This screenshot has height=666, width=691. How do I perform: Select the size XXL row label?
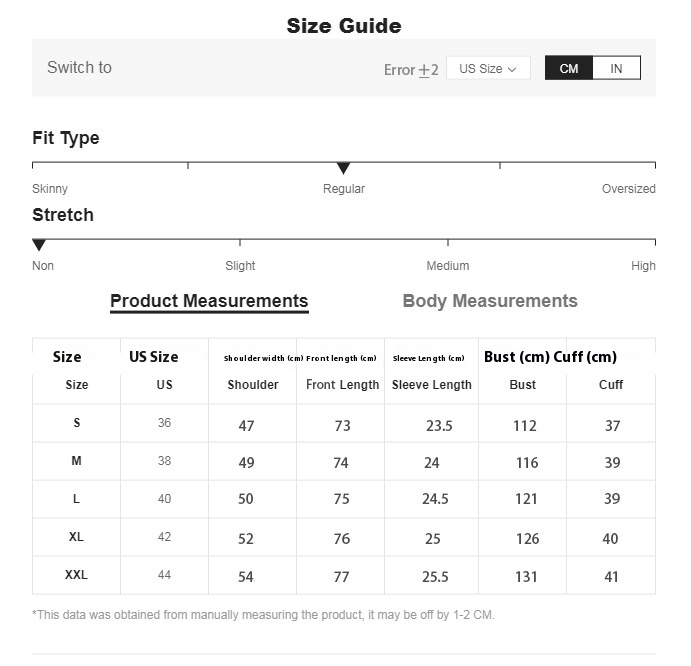(x=76, y=575)
